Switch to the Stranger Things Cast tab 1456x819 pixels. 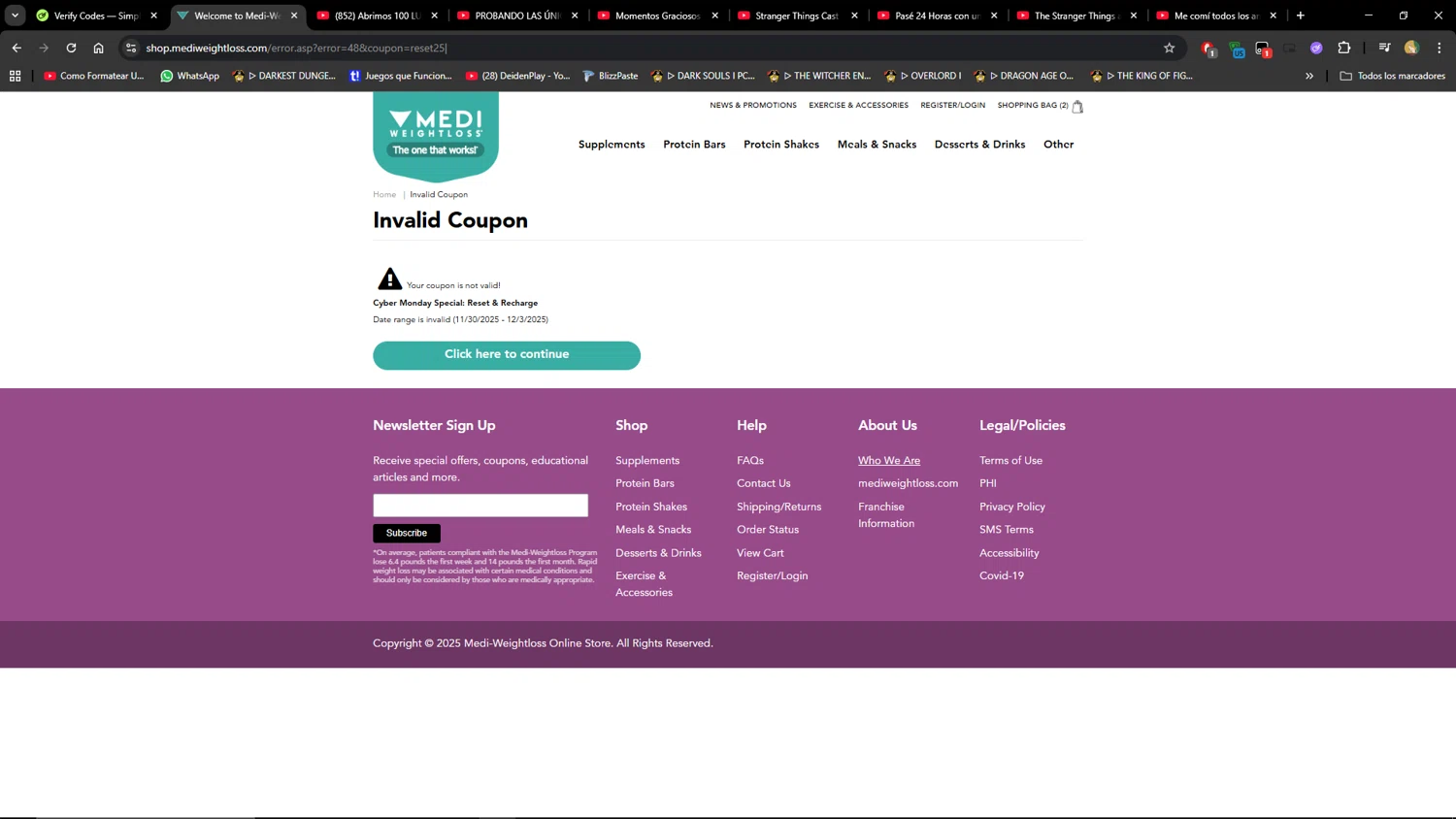[x=798, y=16]
